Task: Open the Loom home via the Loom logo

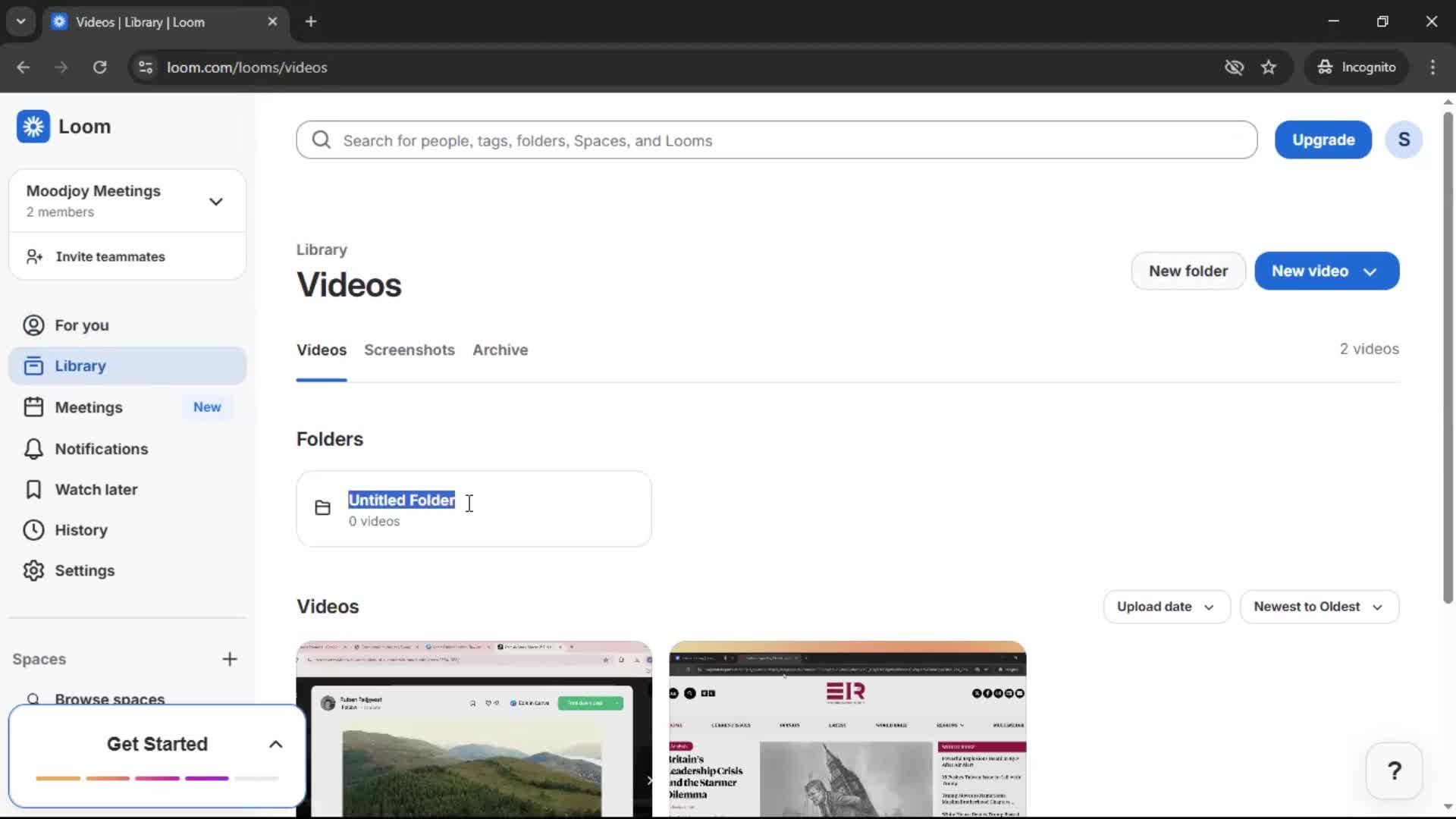Action: [64, 127]
